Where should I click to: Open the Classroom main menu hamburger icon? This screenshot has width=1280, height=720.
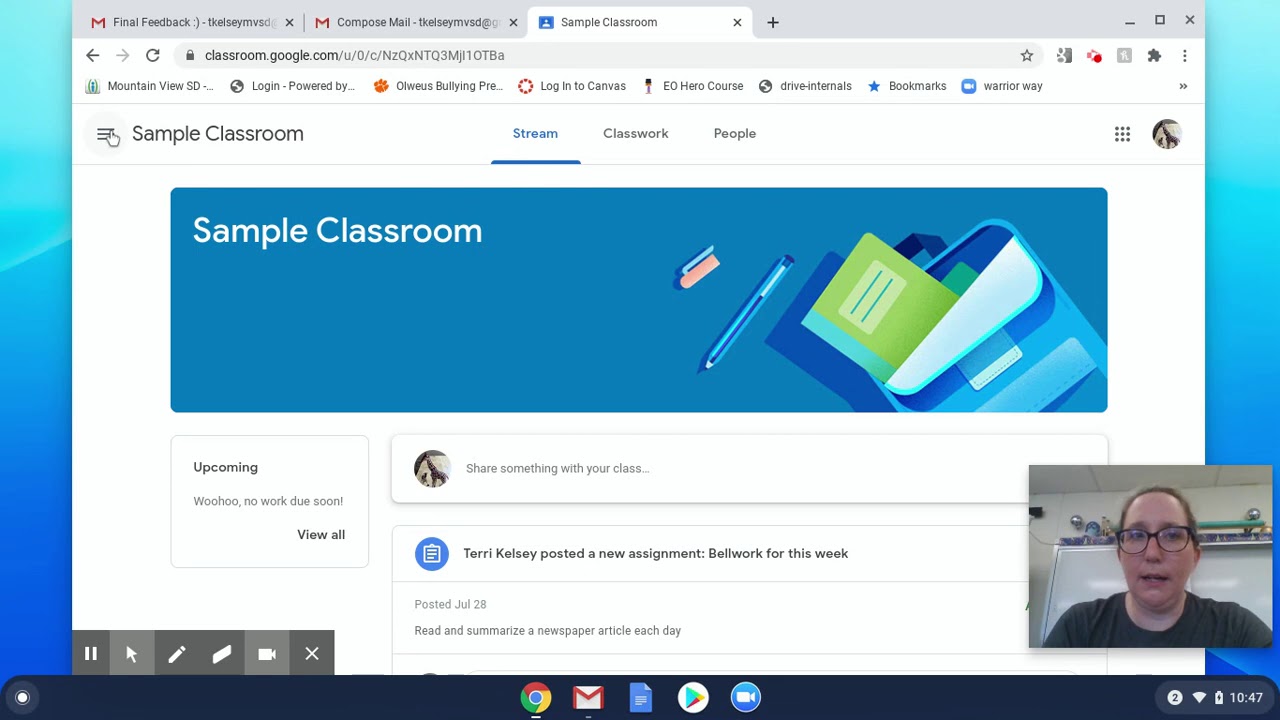tap(105, 134)
